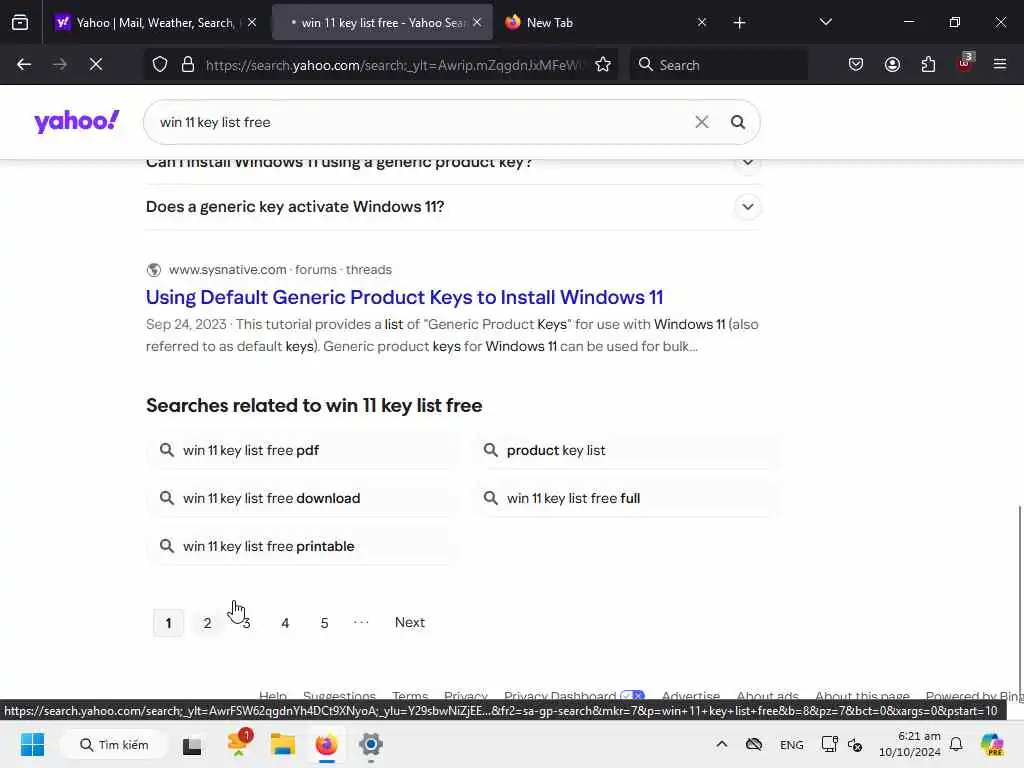The width and height of the screenshot is (1024, 768).
Task: Open Firefox View icon in tab bar
Action: pos(20,23)
